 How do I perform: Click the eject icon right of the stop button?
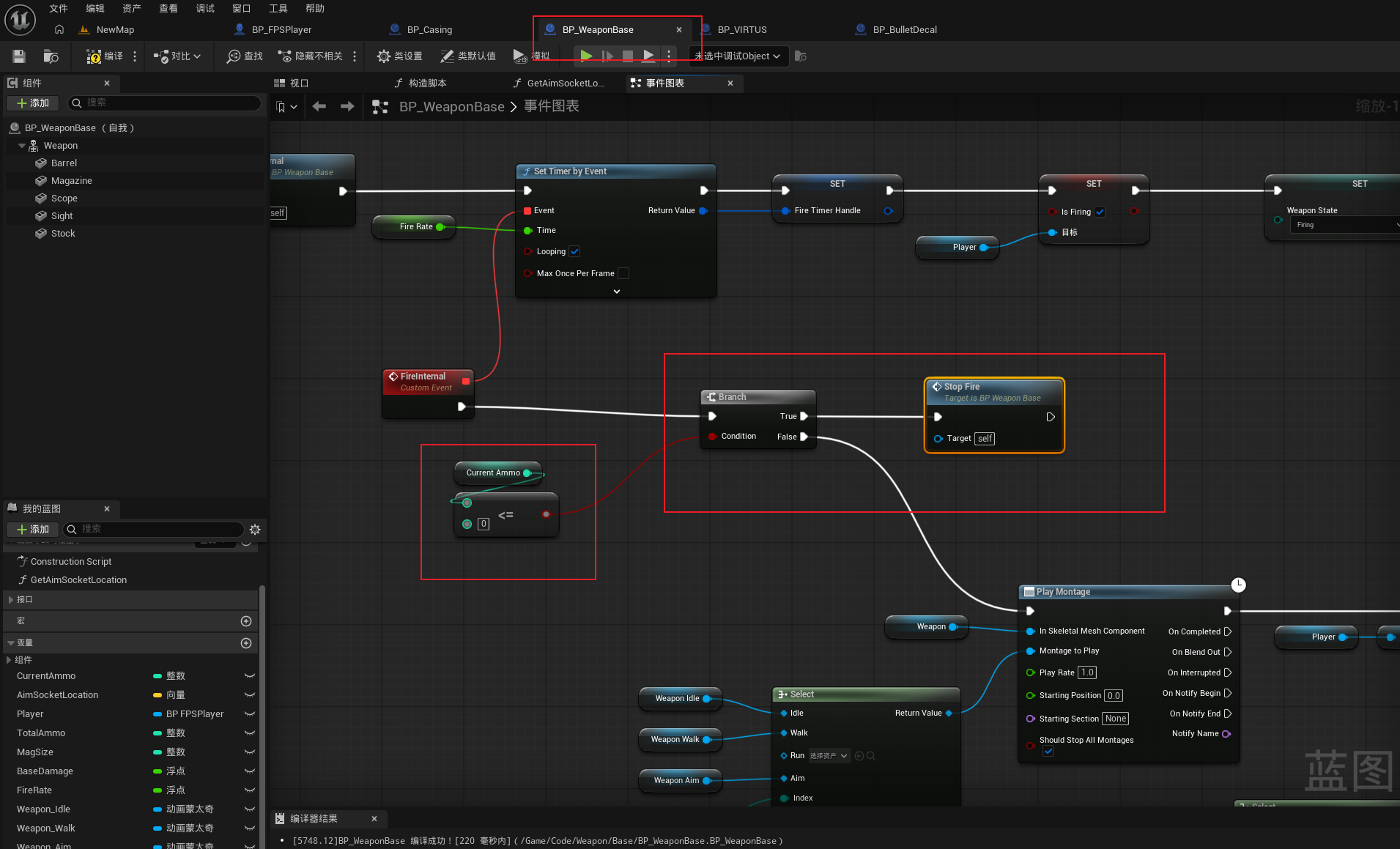[648, 56]
